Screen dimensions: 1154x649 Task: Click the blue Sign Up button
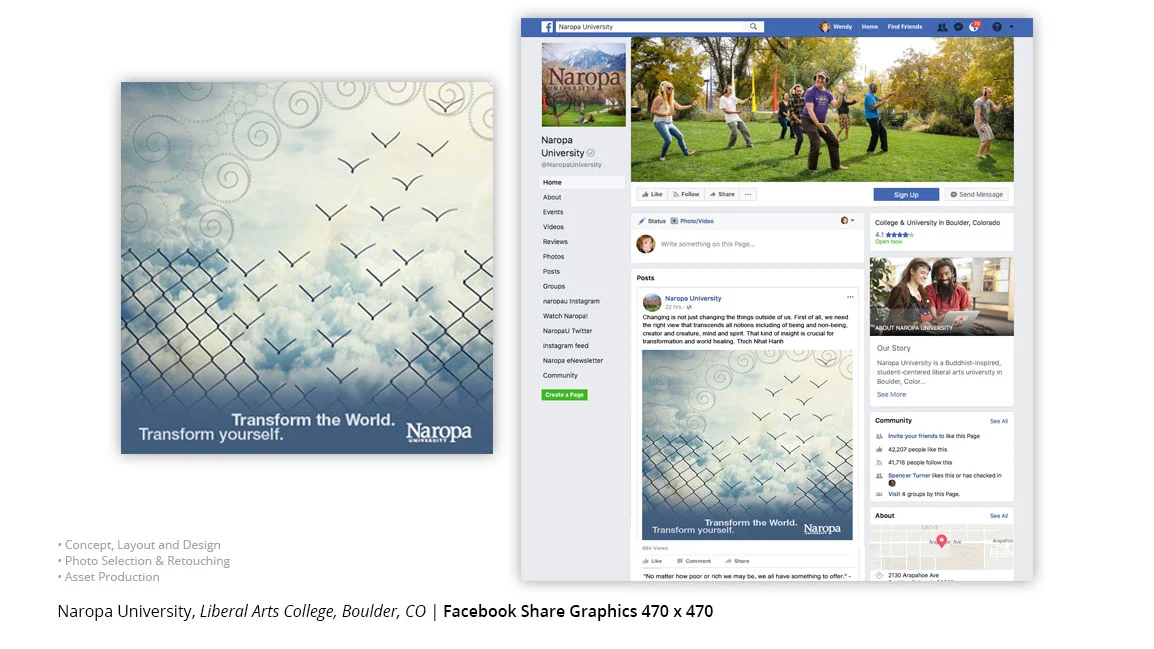906,195
